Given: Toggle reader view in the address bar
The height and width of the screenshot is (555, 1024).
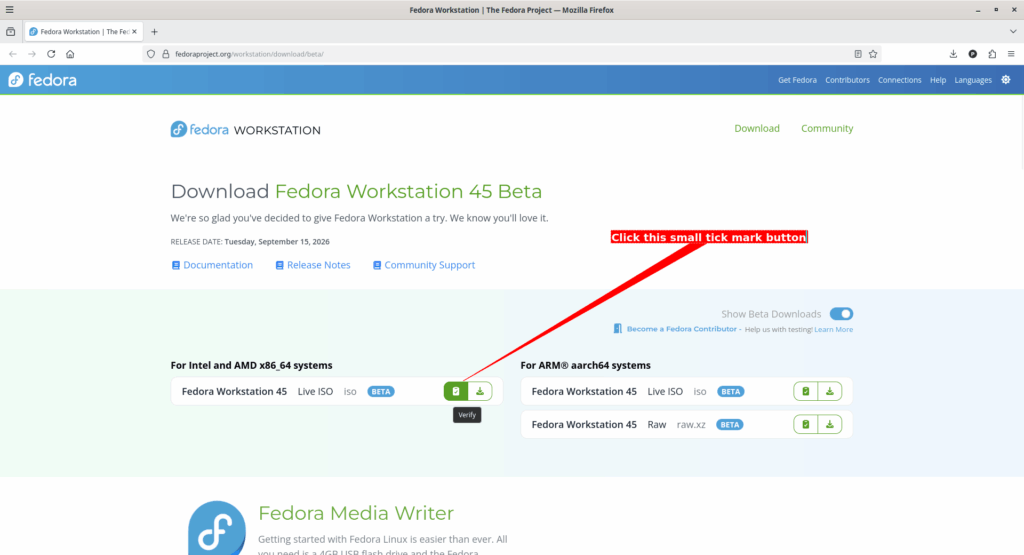Looking at the screenshot, I should (858, 54).
